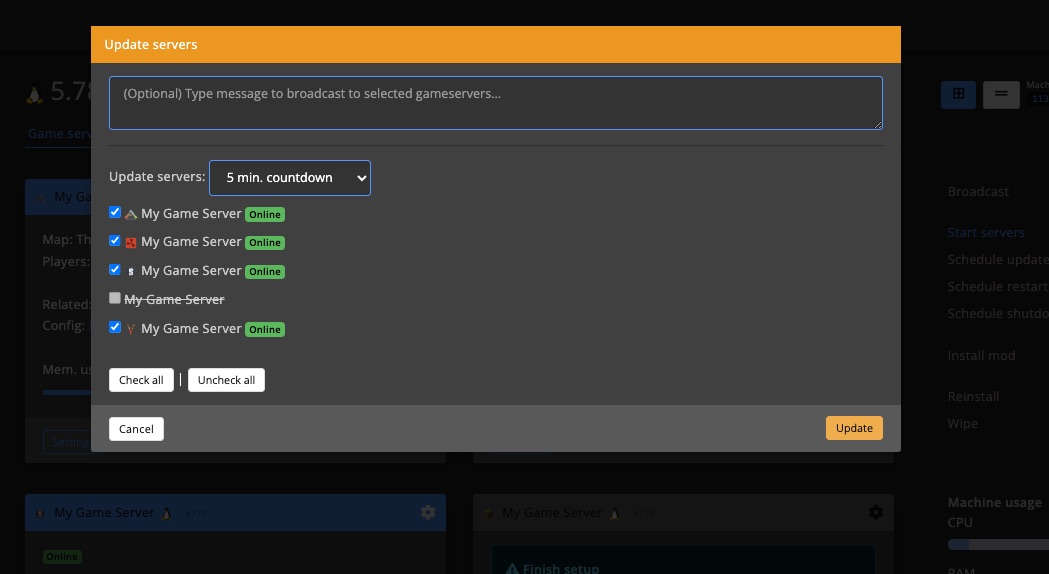Click the Uncheck all button

pos(226,380)
